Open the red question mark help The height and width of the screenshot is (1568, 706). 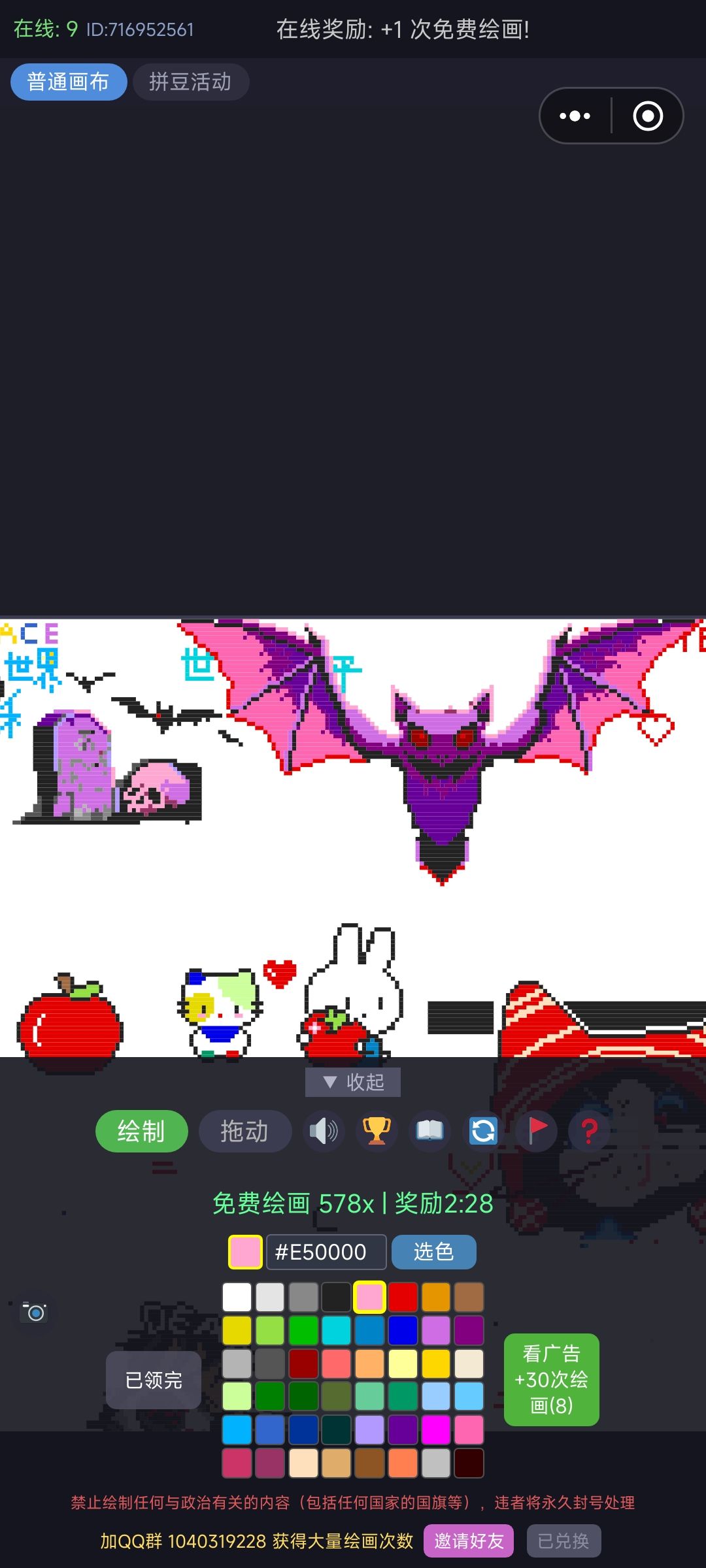click(589, 1131)
